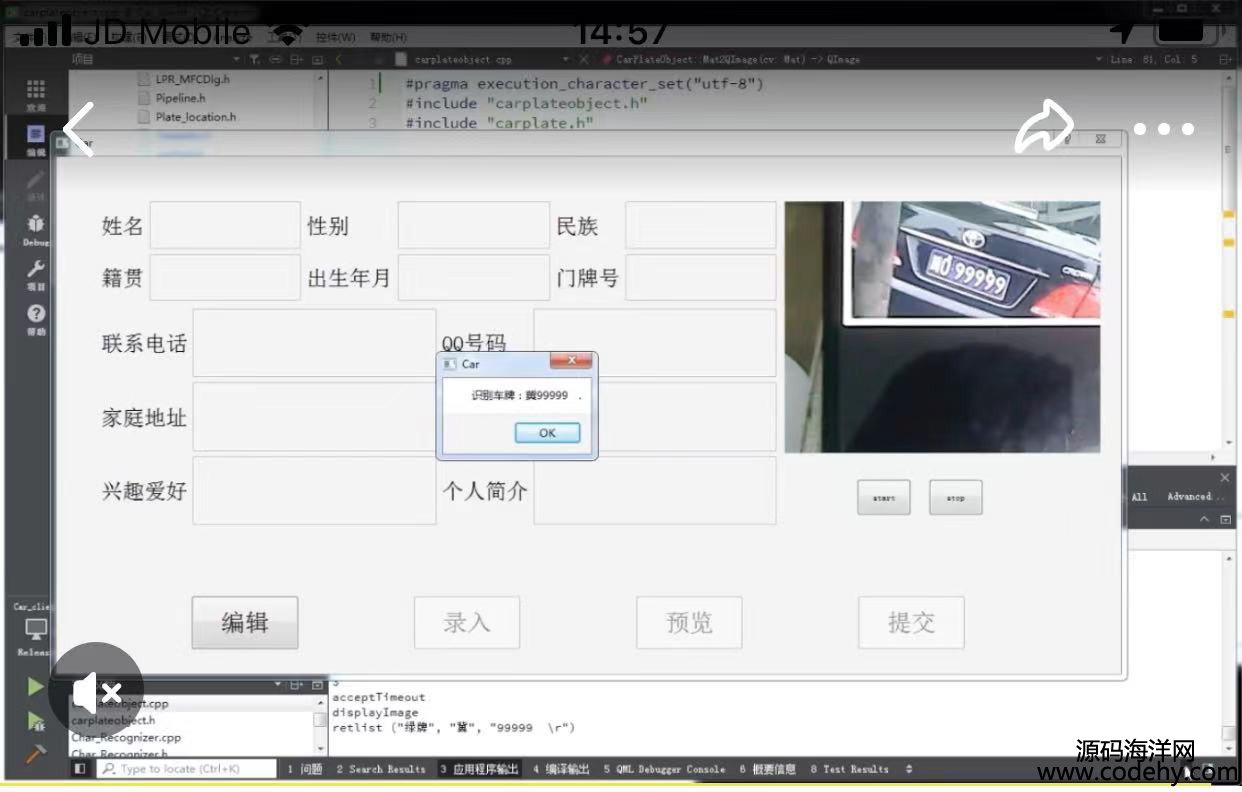The height and width of the screenshot is (792, 1242).
Task: Focus the 门牌号 input field
Action: click(701, 277)
